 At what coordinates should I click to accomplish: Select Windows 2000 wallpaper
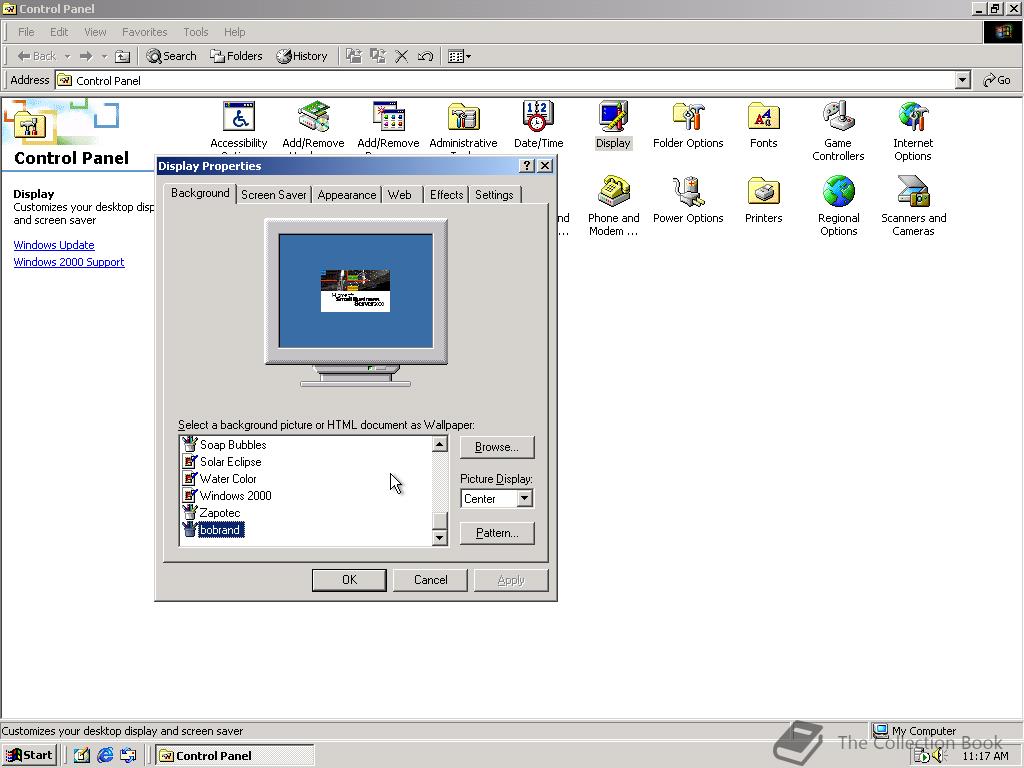click(235, 496)
